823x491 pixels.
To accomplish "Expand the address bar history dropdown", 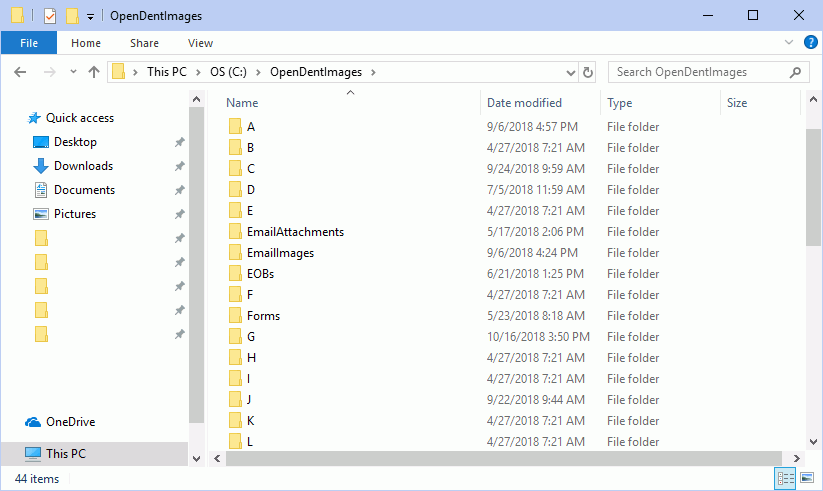I will coord(571,72).
